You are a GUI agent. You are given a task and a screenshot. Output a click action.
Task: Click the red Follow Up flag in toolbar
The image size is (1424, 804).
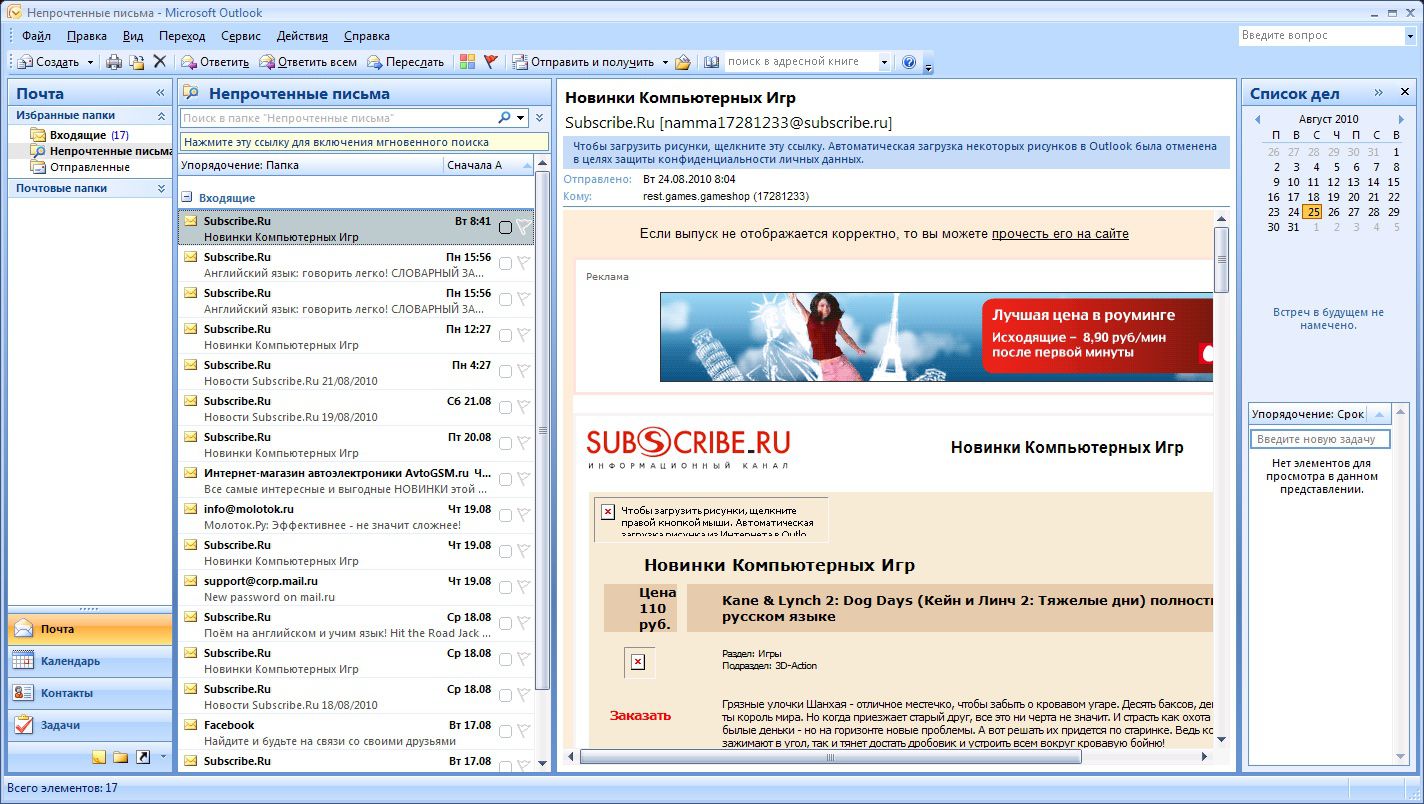point(490,62)
